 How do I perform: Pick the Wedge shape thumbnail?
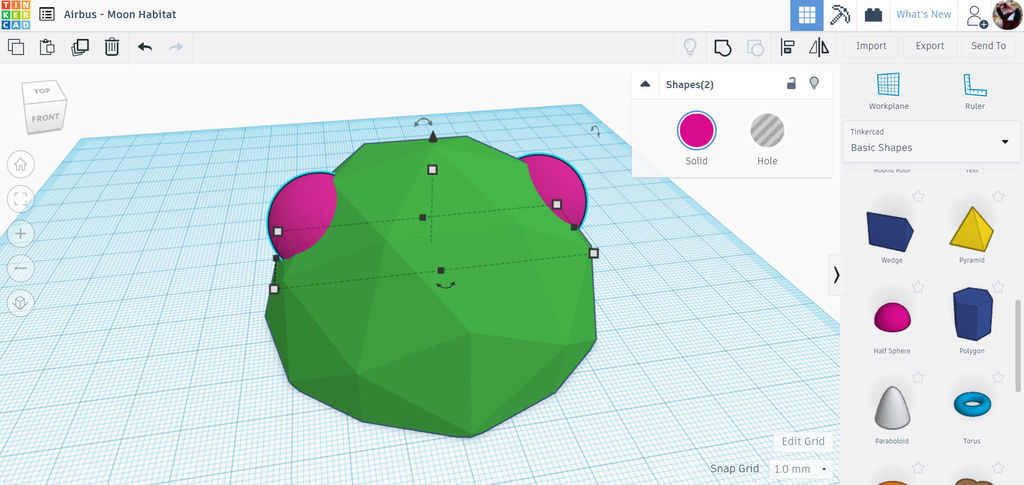(x=891, y=231)
